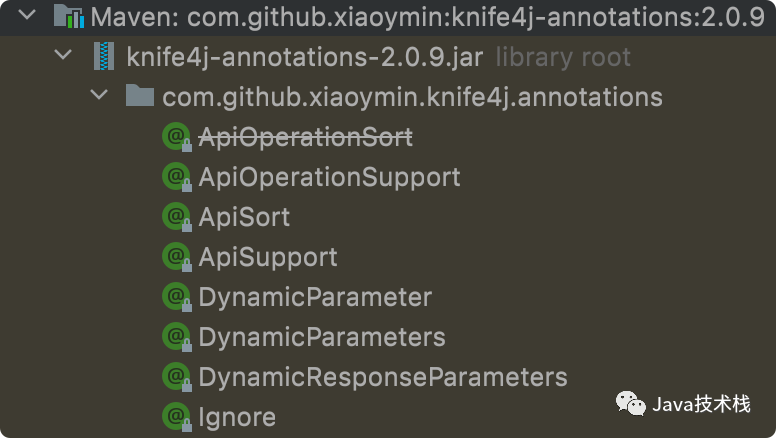Image resolution: width=776 pixels, height=438 pixels.
Task: Select the Ignore annotation entry
Action: (x=237, y=416)
